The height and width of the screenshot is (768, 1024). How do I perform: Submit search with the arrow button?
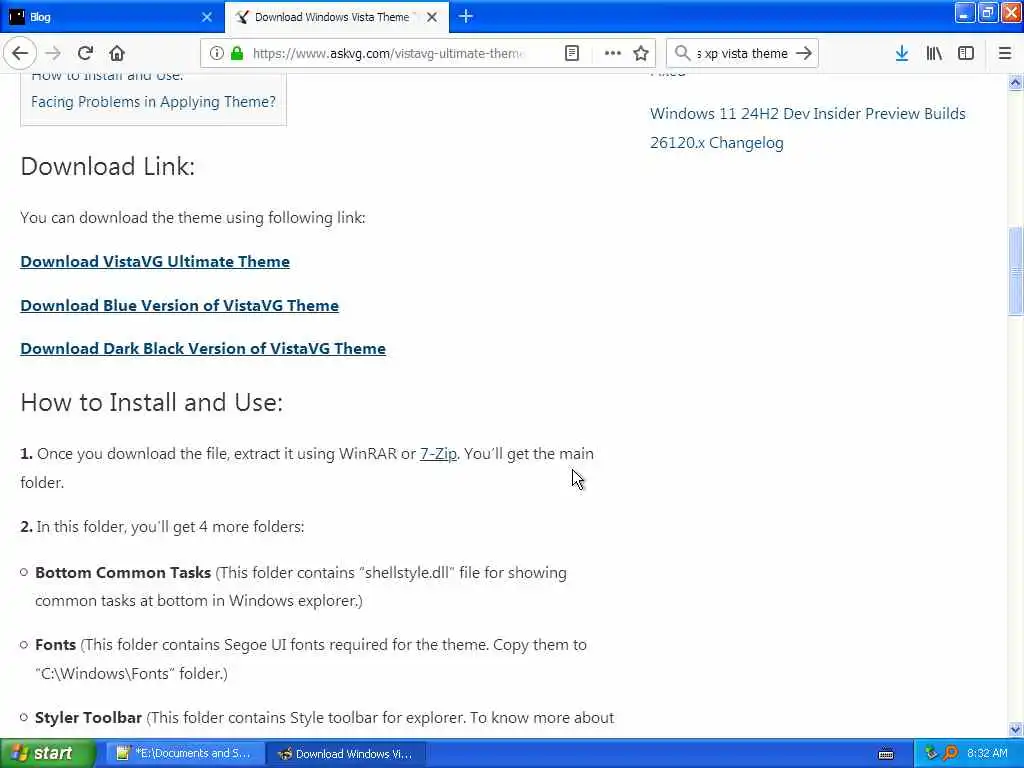pos(804,54)
